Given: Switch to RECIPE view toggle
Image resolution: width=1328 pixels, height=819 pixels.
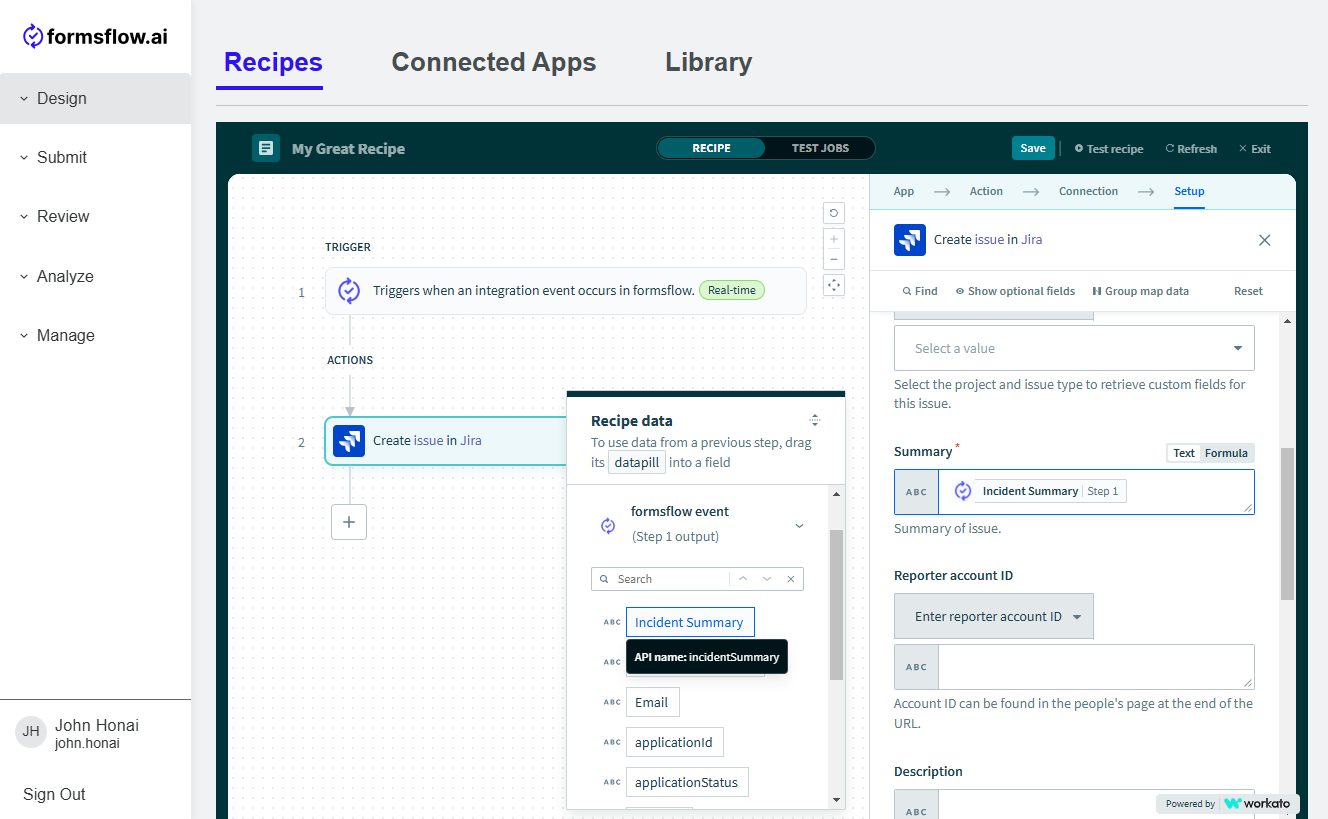Looking at the screenshot, I should (711, 148).
